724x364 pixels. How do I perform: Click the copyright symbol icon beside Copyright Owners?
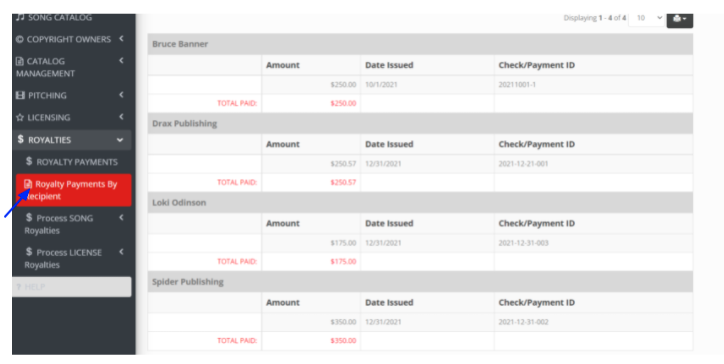tap(19, 39)
